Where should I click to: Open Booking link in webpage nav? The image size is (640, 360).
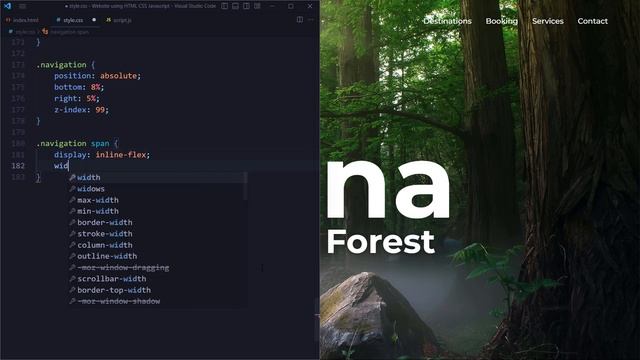(x=502, y=21)
